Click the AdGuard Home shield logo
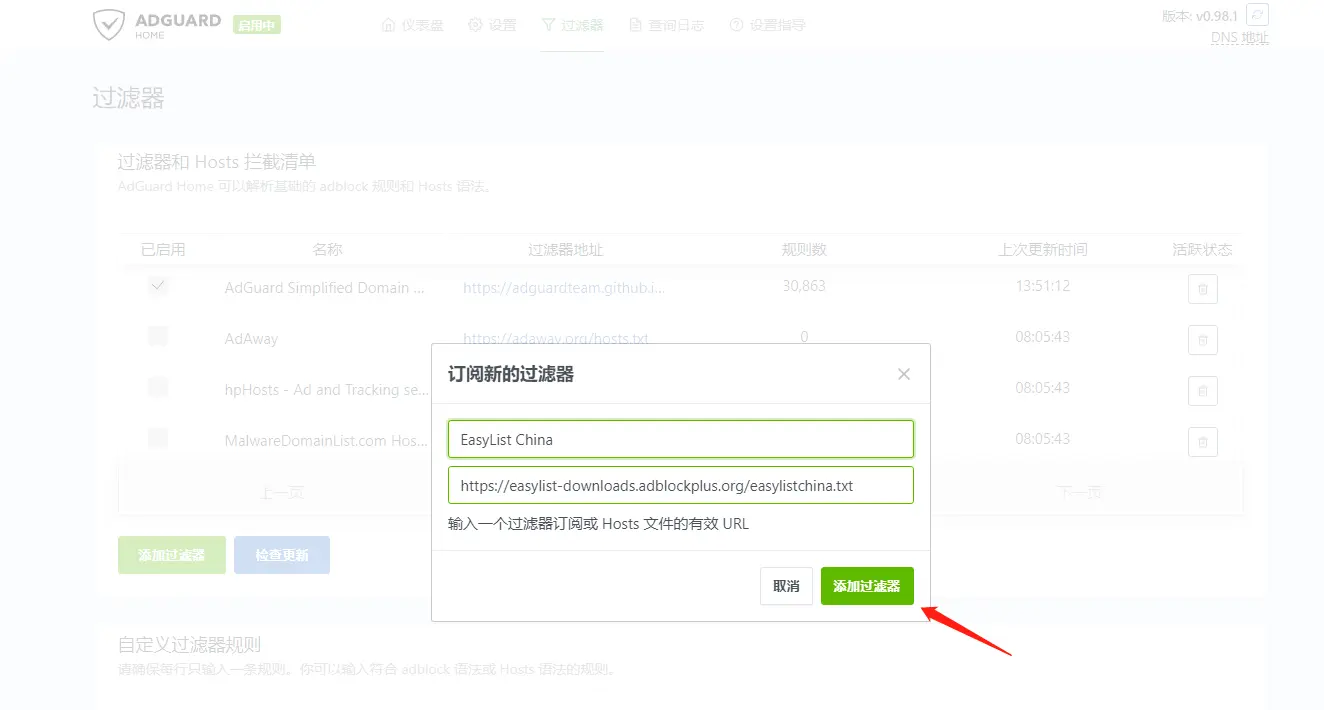 point(108,26)
